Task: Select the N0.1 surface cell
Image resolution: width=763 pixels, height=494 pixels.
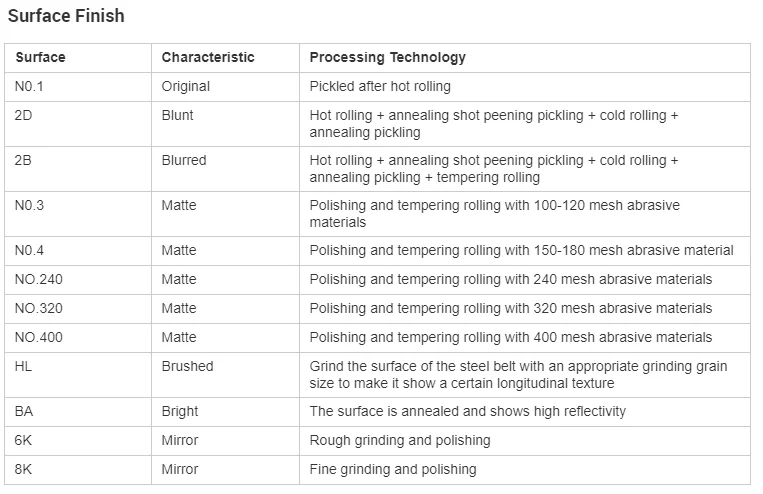Action: 30,87
